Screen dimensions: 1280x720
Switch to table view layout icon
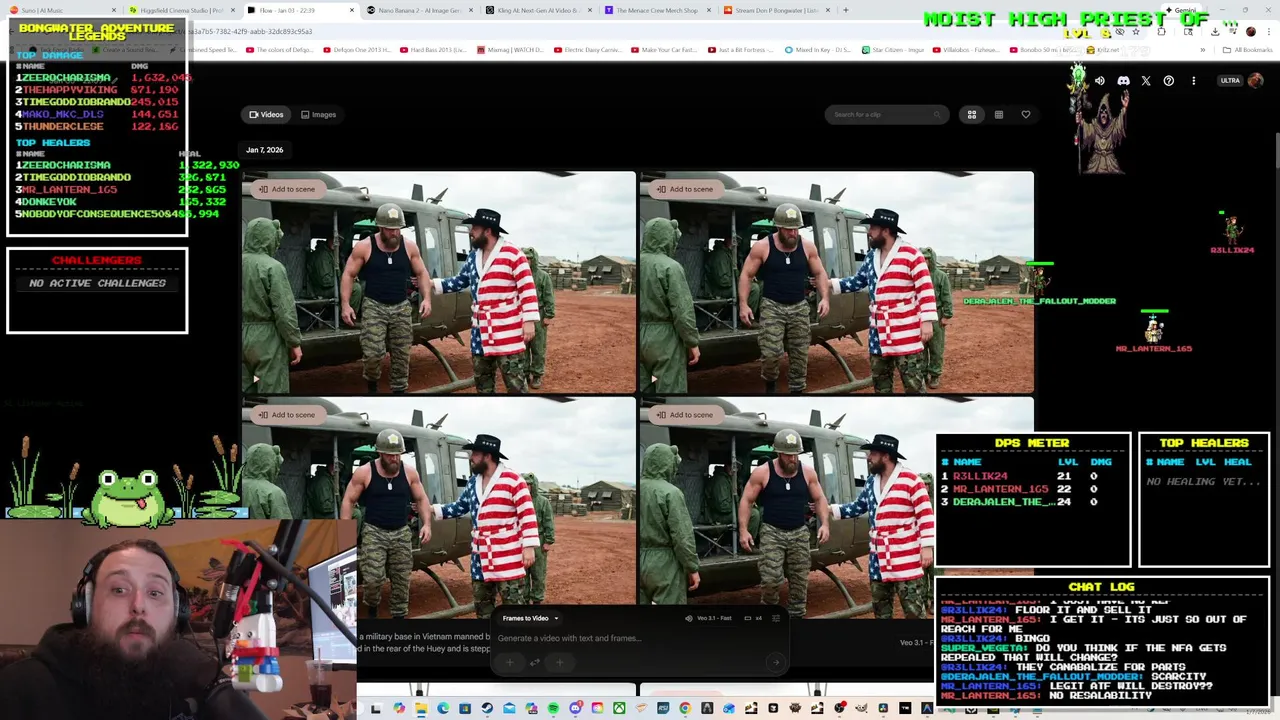coord(998,115)
